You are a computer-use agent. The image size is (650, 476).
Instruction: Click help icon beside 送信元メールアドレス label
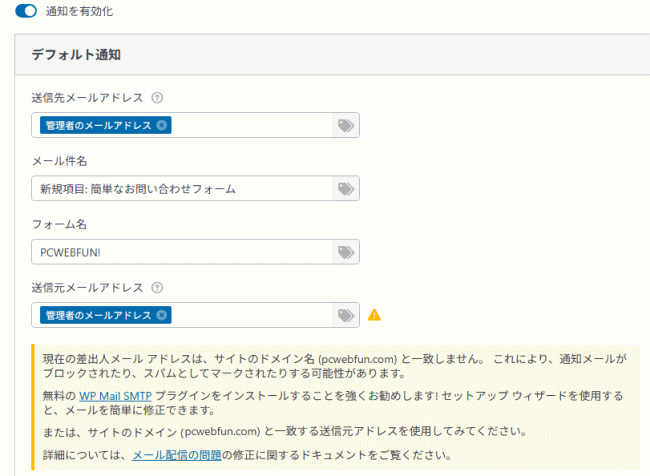click(157, 288)
